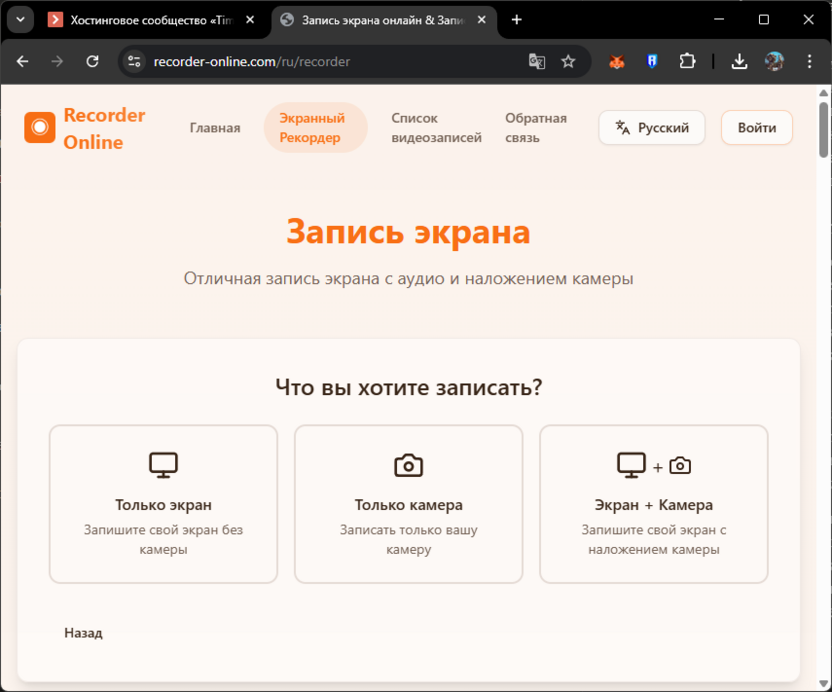The height and width of the screenshot is (692, 832).
Task: Click the Recorder Online logo icon
Action: [x=40, y=128]
